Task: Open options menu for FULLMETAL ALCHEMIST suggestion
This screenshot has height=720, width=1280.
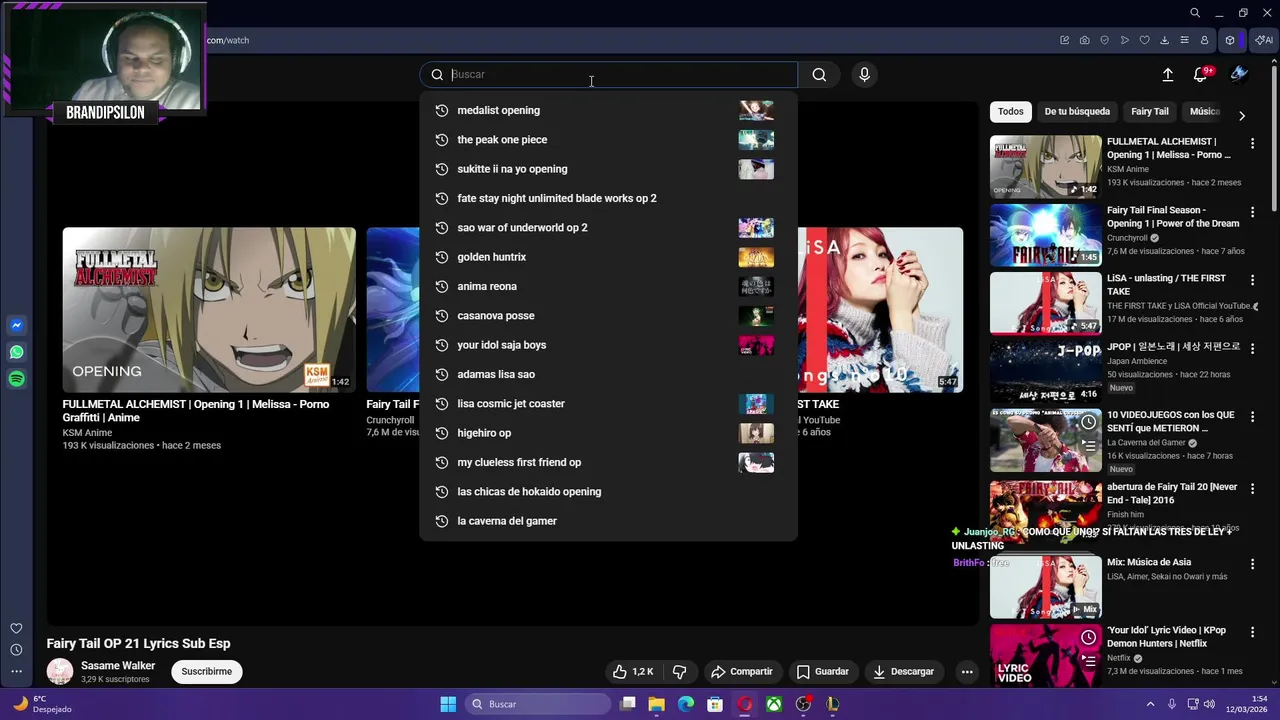Action: 1252,144
